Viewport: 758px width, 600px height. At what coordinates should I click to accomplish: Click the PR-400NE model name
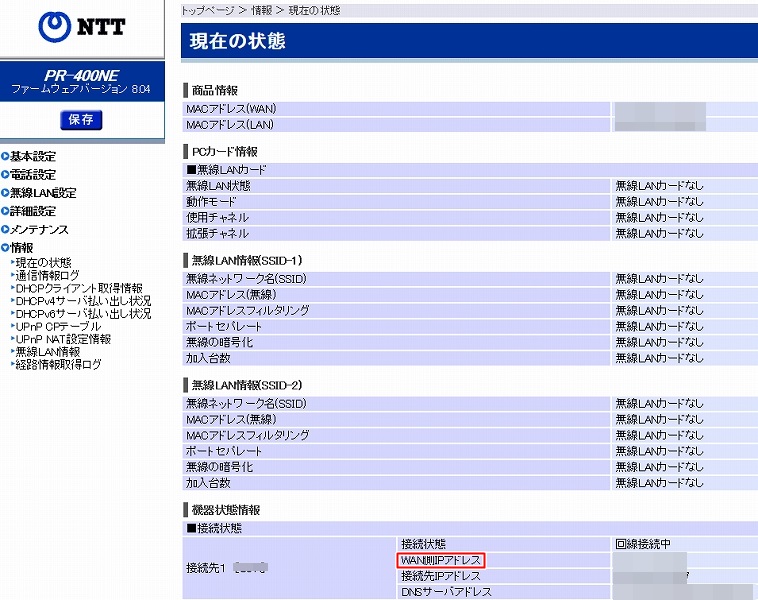pos(82,75)
